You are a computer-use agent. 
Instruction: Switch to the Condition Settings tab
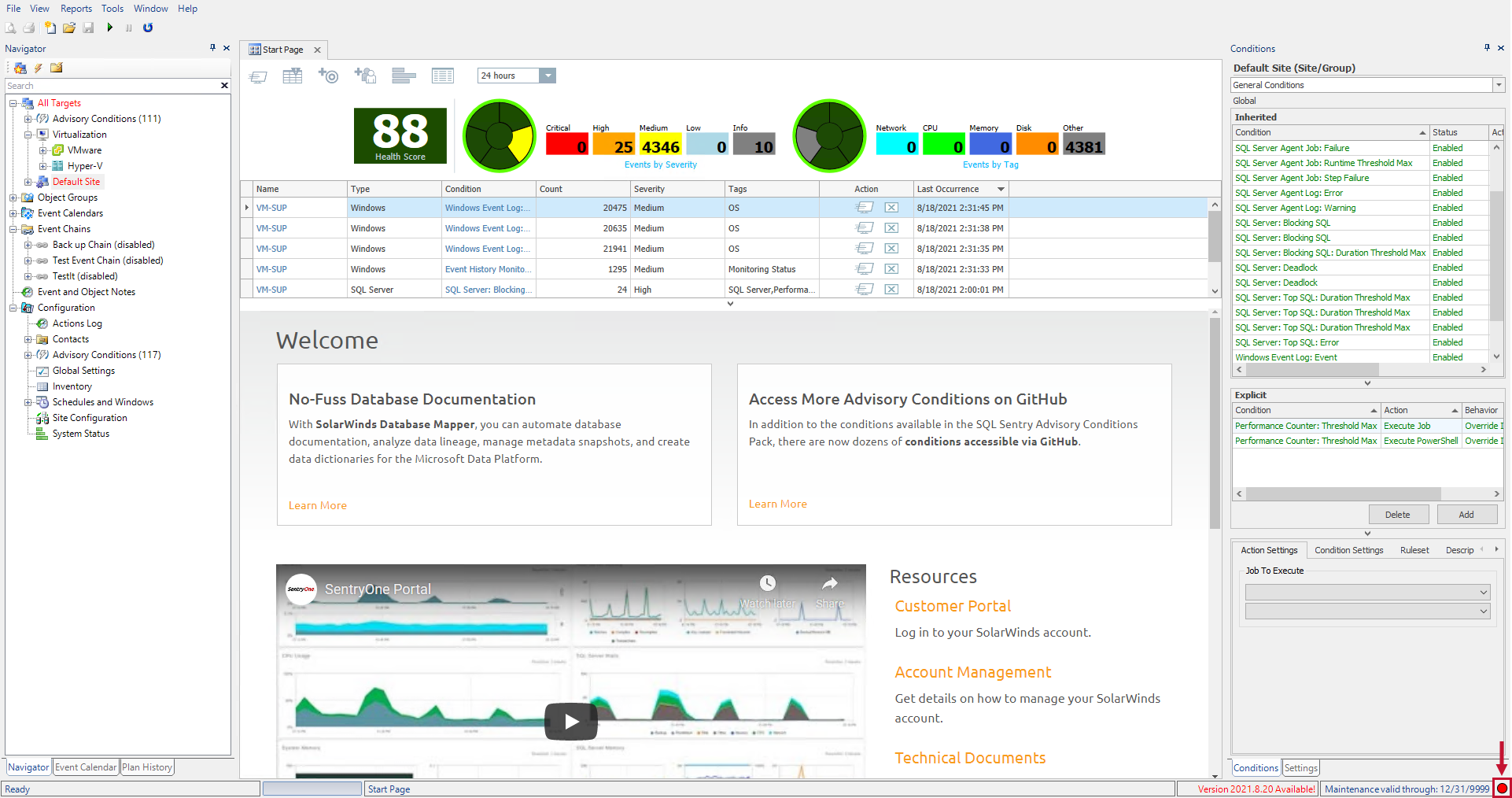pyautogui.click(x=1348, y=549)
